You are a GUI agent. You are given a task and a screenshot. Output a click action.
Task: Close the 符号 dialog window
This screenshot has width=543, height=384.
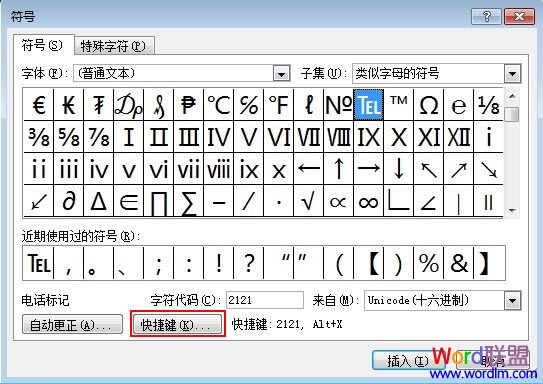click(519, 16)
